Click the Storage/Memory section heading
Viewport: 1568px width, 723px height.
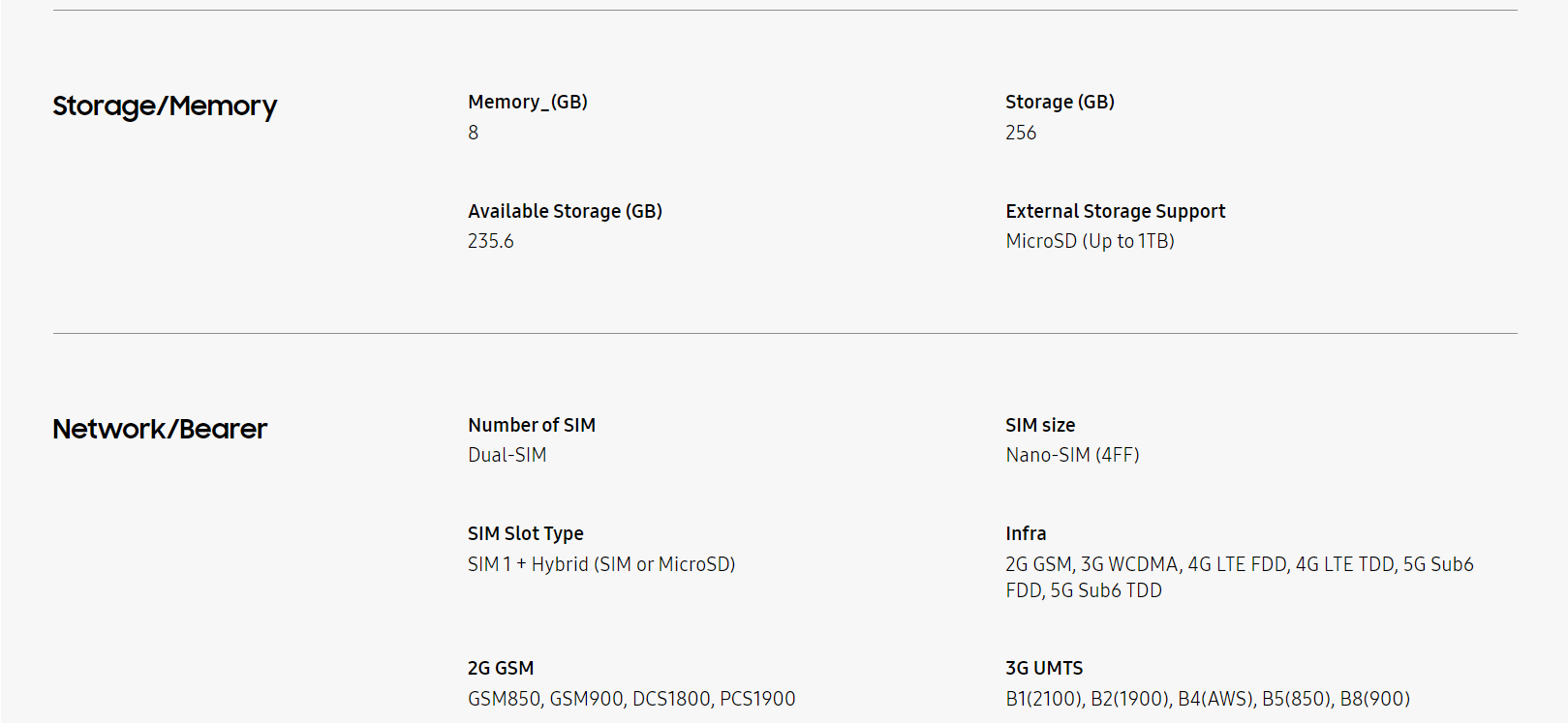coord(165,105)
